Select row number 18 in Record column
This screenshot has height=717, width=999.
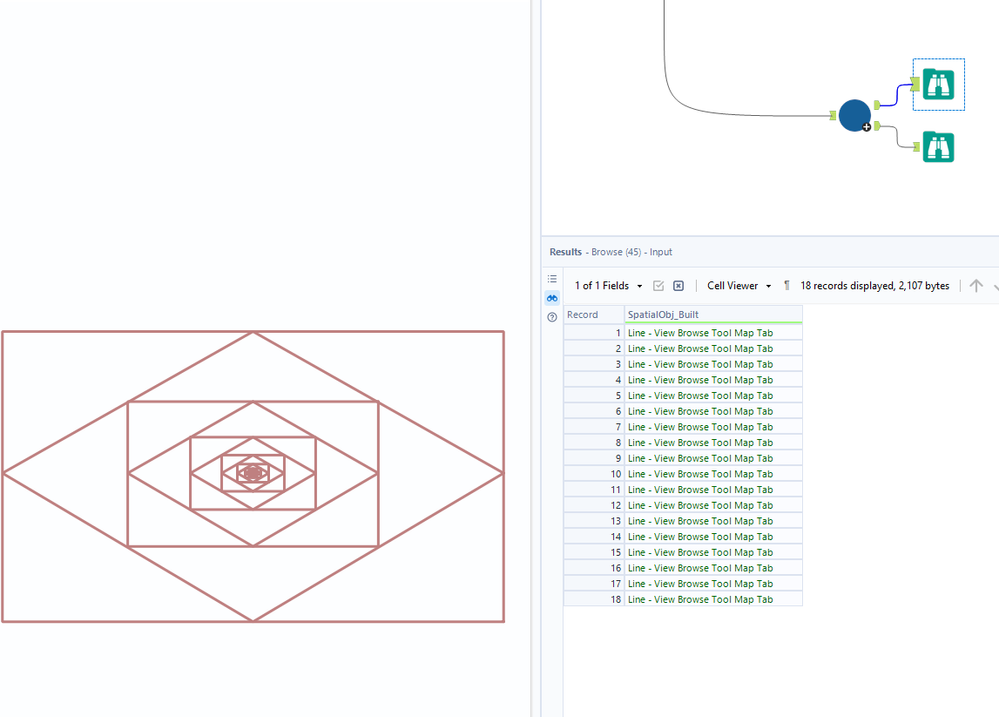pyautogui.click(x=594, y=599)
